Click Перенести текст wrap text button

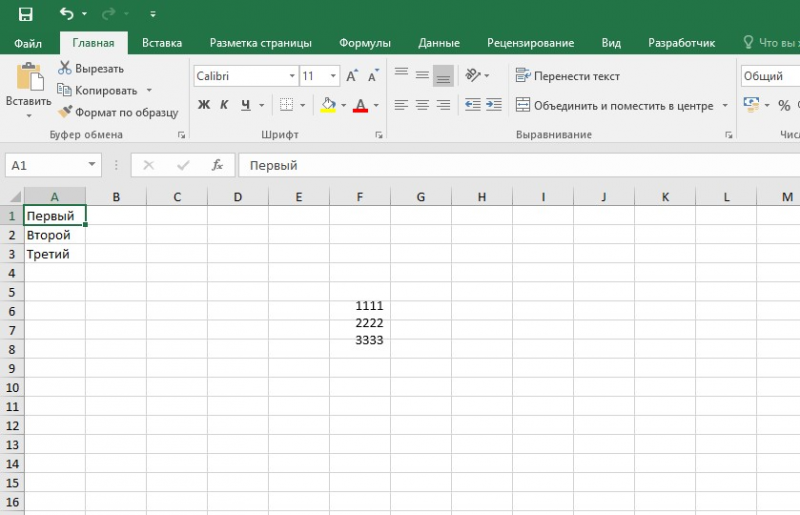[x=567, y=76]
